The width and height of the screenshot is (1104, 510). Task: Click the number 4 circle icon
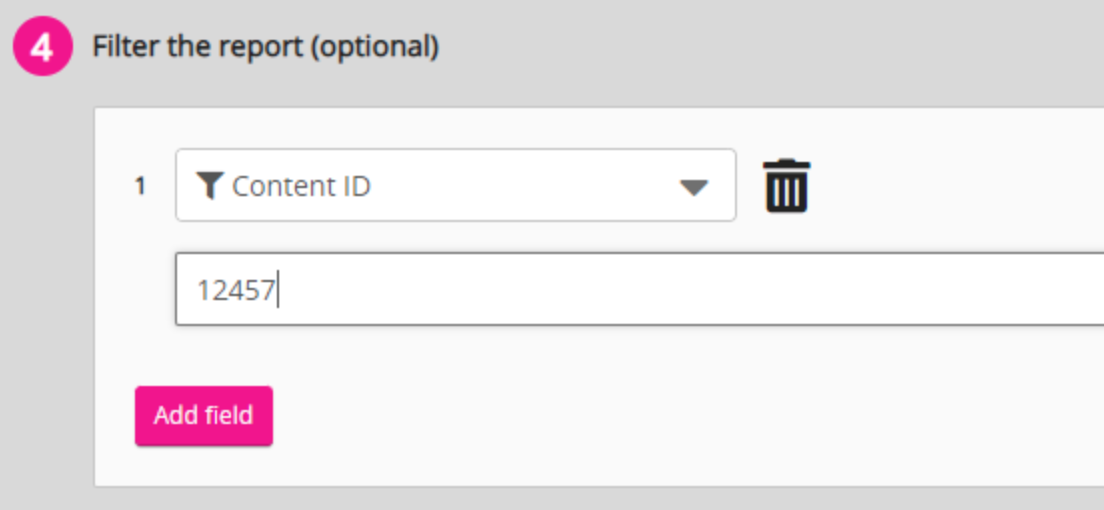coord(43,47)
